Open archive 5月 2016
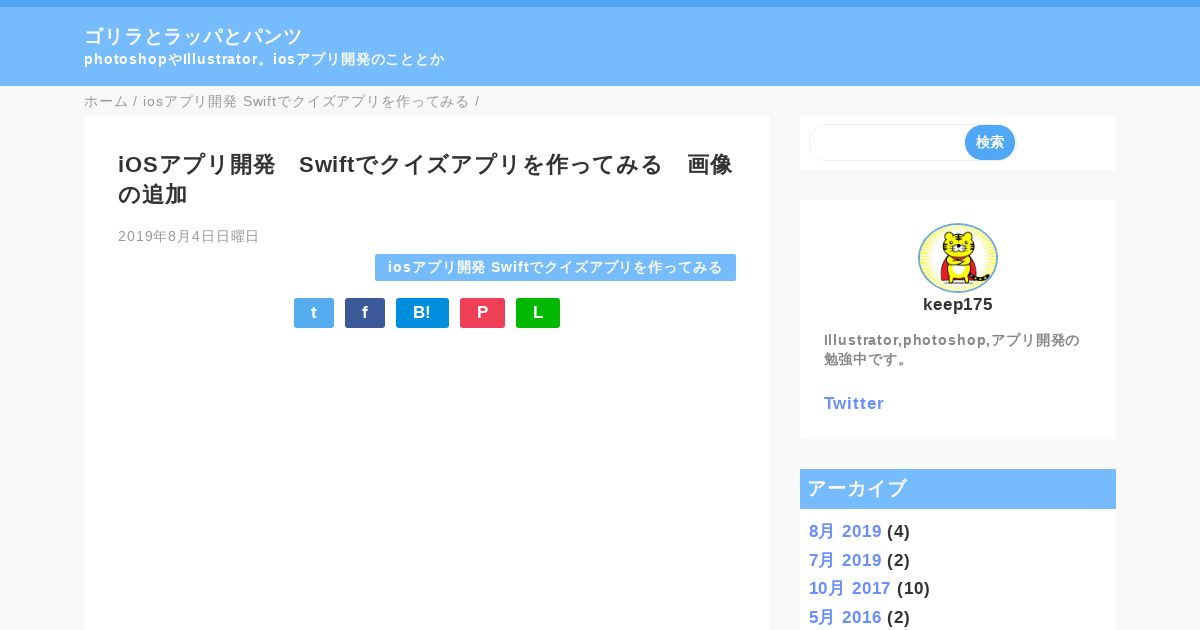 (845, 617)
